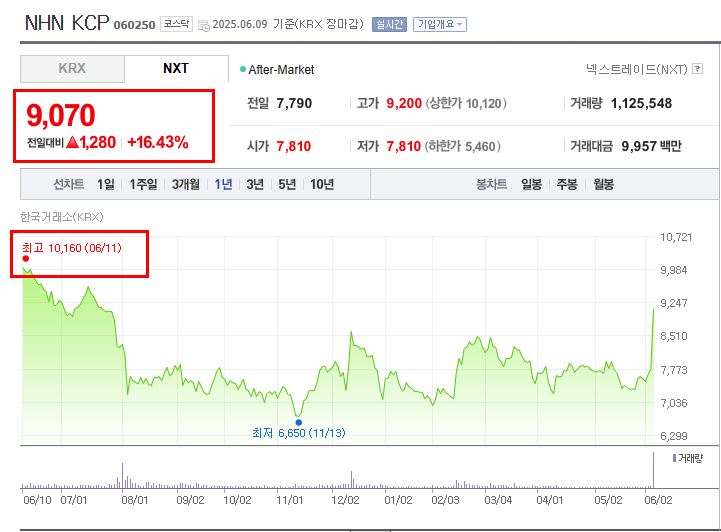Click the 거래량 value 1,125,548
The image size is (721, 532).
[641, 103]
